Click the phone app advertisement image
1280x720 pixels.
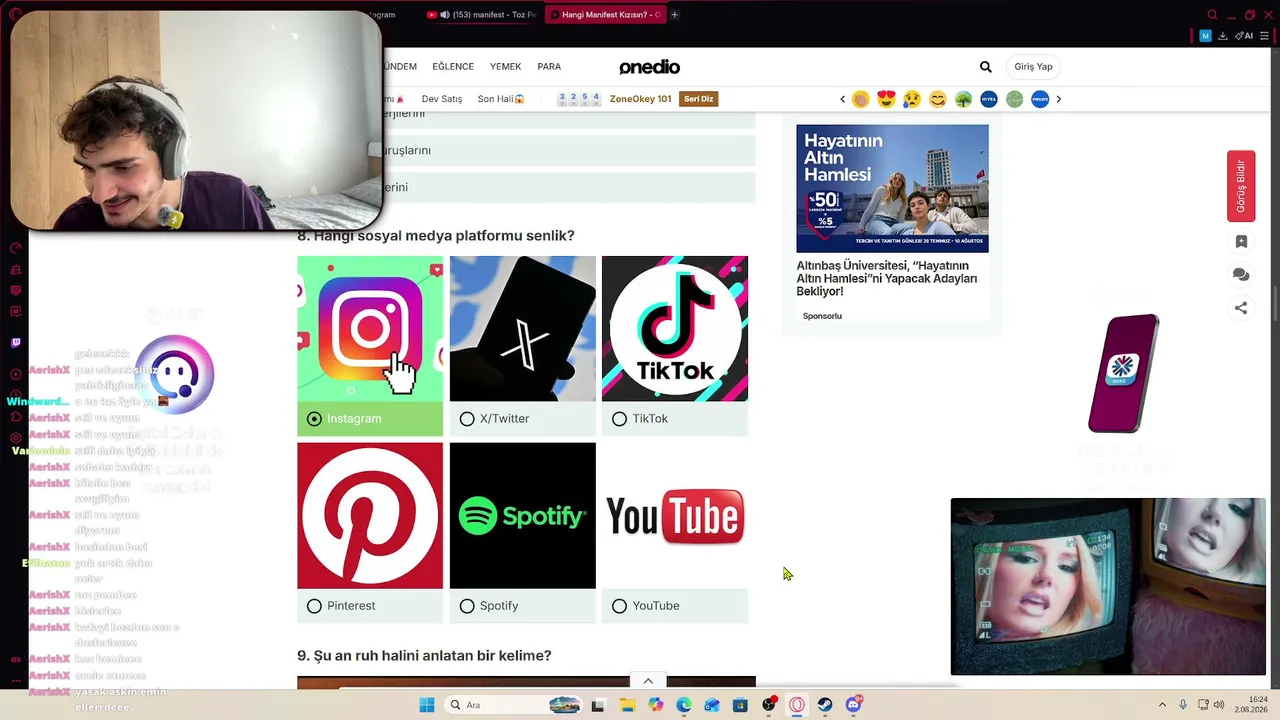click(1125, 373)
